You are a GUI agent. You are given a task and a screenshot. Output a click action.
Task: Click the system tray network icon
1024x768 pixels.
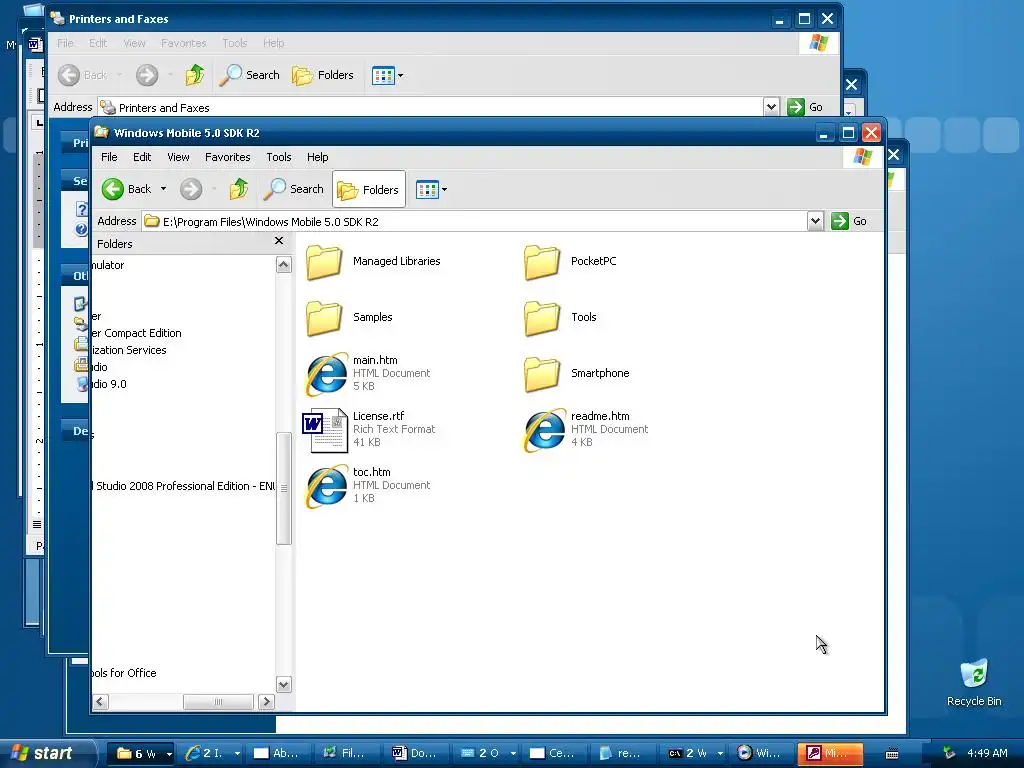pos(949,754)
